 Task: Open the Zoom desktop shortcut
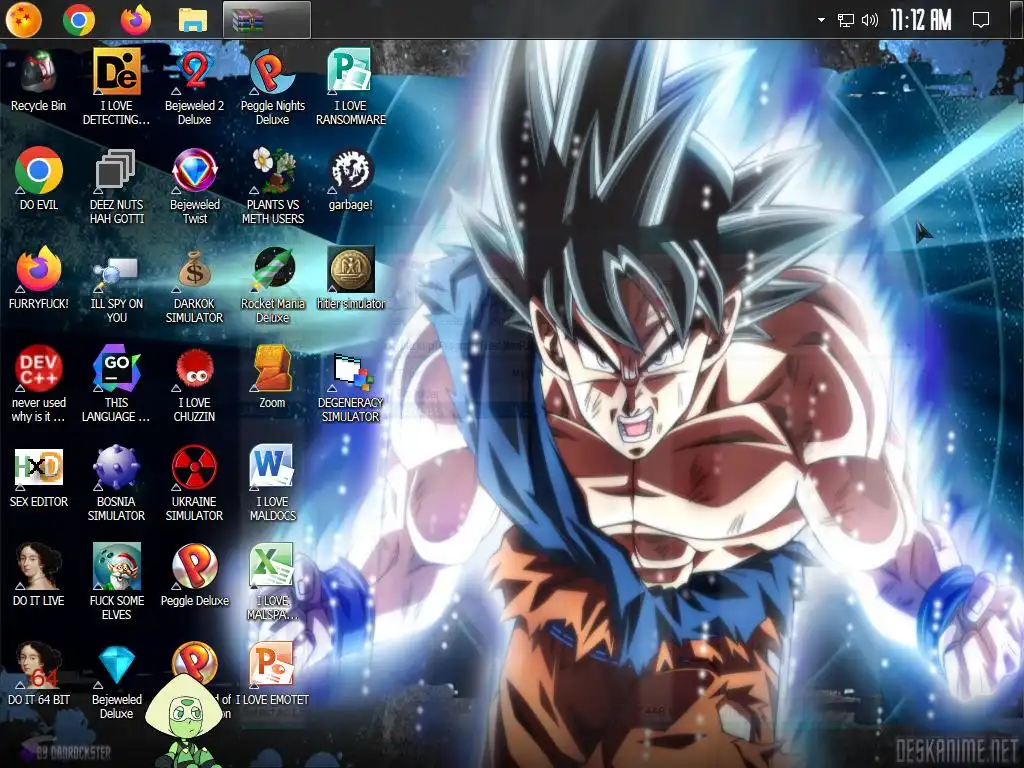(272, 377)
